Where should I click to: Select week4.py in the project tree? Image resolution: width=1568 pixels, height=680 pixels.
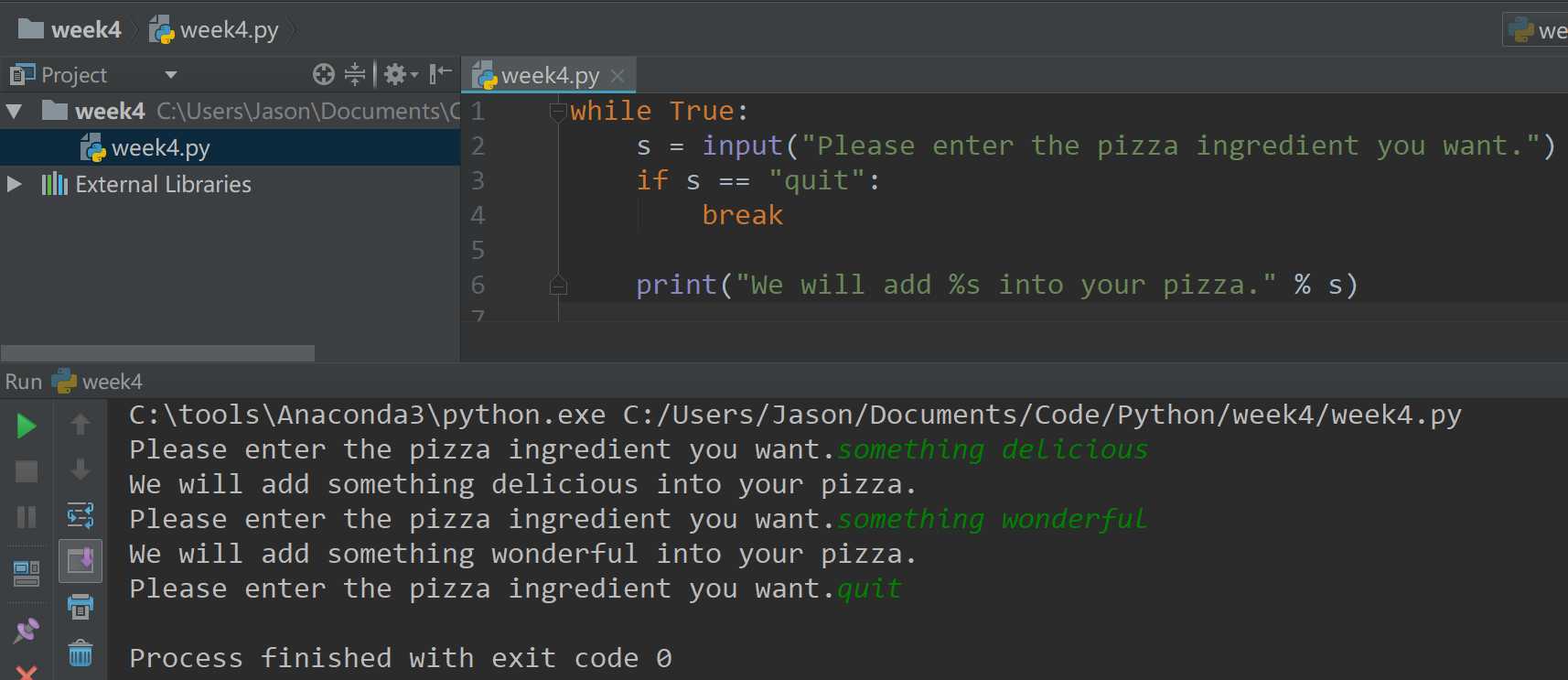(231, 147)
